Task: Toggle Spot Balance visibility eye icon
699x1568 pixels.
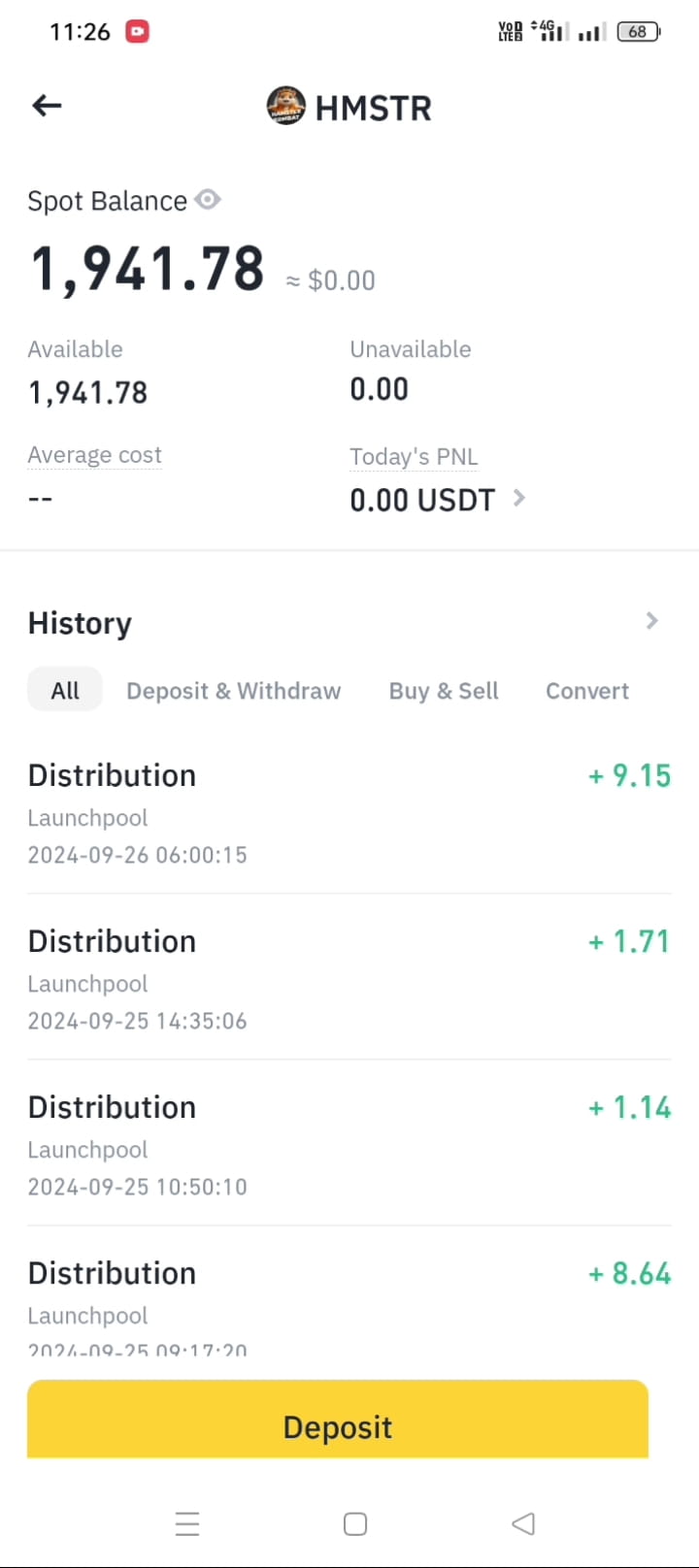Action: [x=208, y=200]
